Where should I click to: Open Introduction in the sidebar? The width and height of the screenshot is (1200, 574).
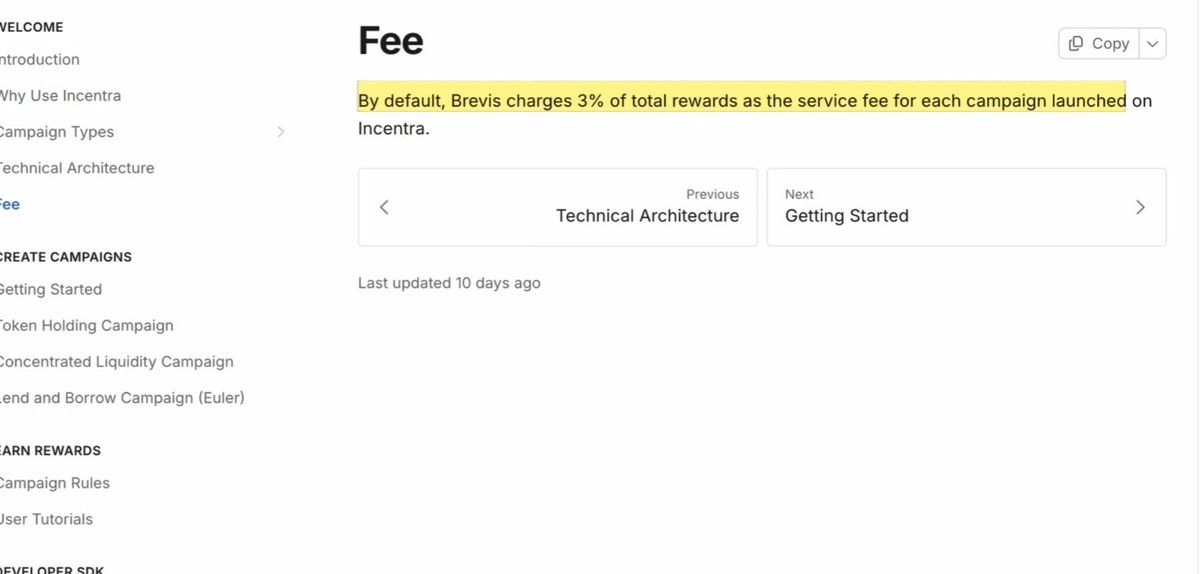click(x=40, y=60)
